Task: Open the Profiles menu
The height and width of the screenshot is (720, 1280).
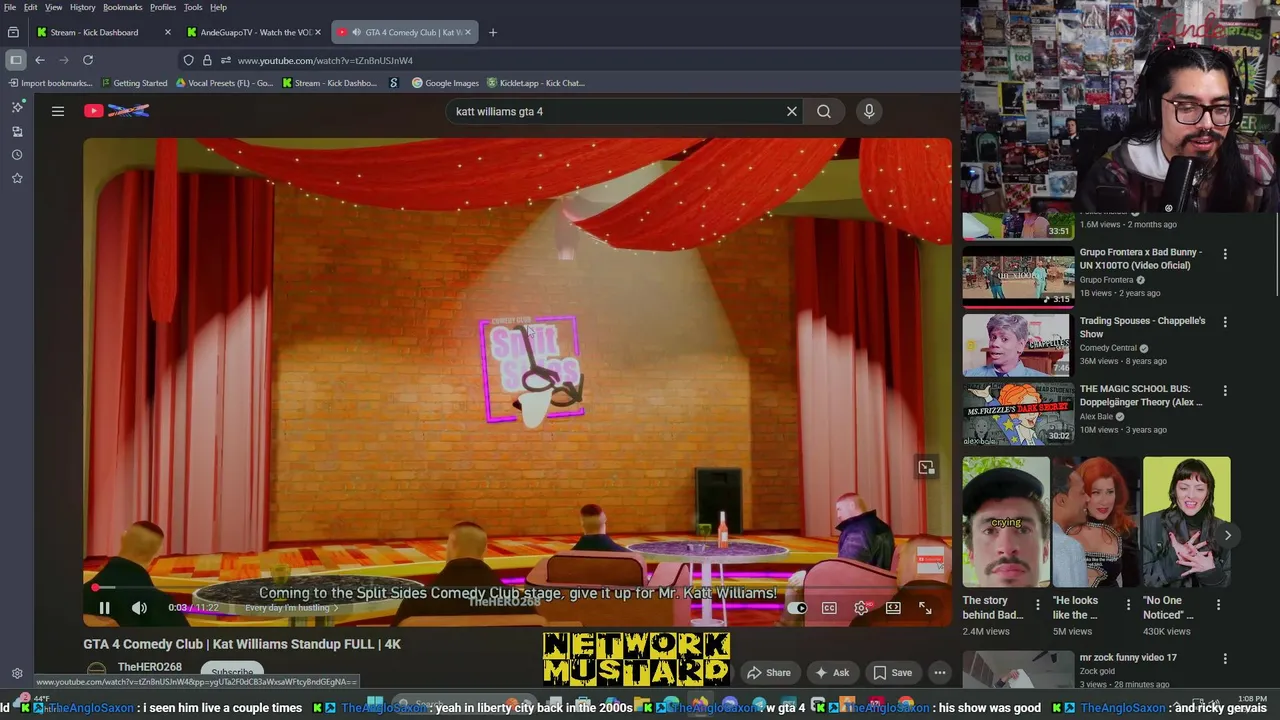Action: [163, 7]
